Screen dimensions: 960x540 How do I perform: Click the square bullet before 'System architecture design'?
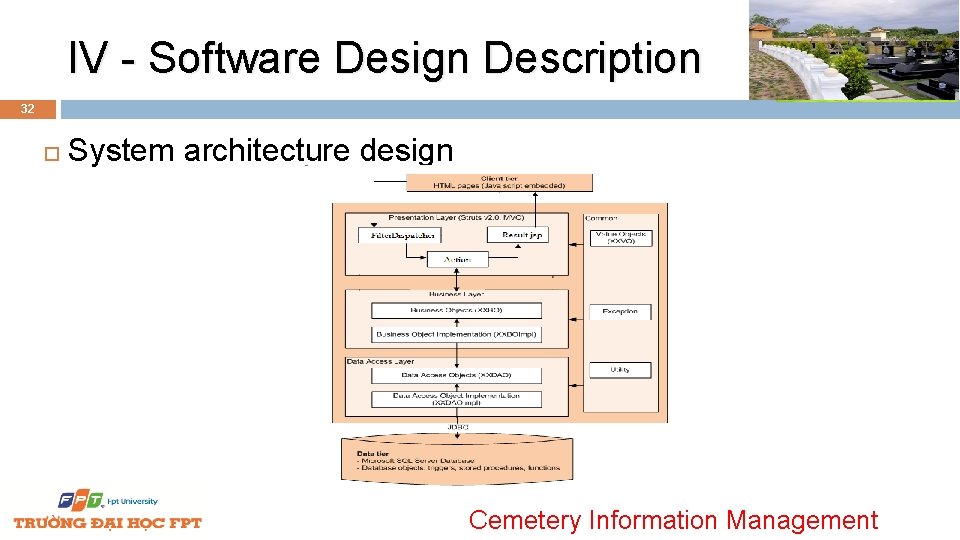pyautogui.click(x=52, y=153)
